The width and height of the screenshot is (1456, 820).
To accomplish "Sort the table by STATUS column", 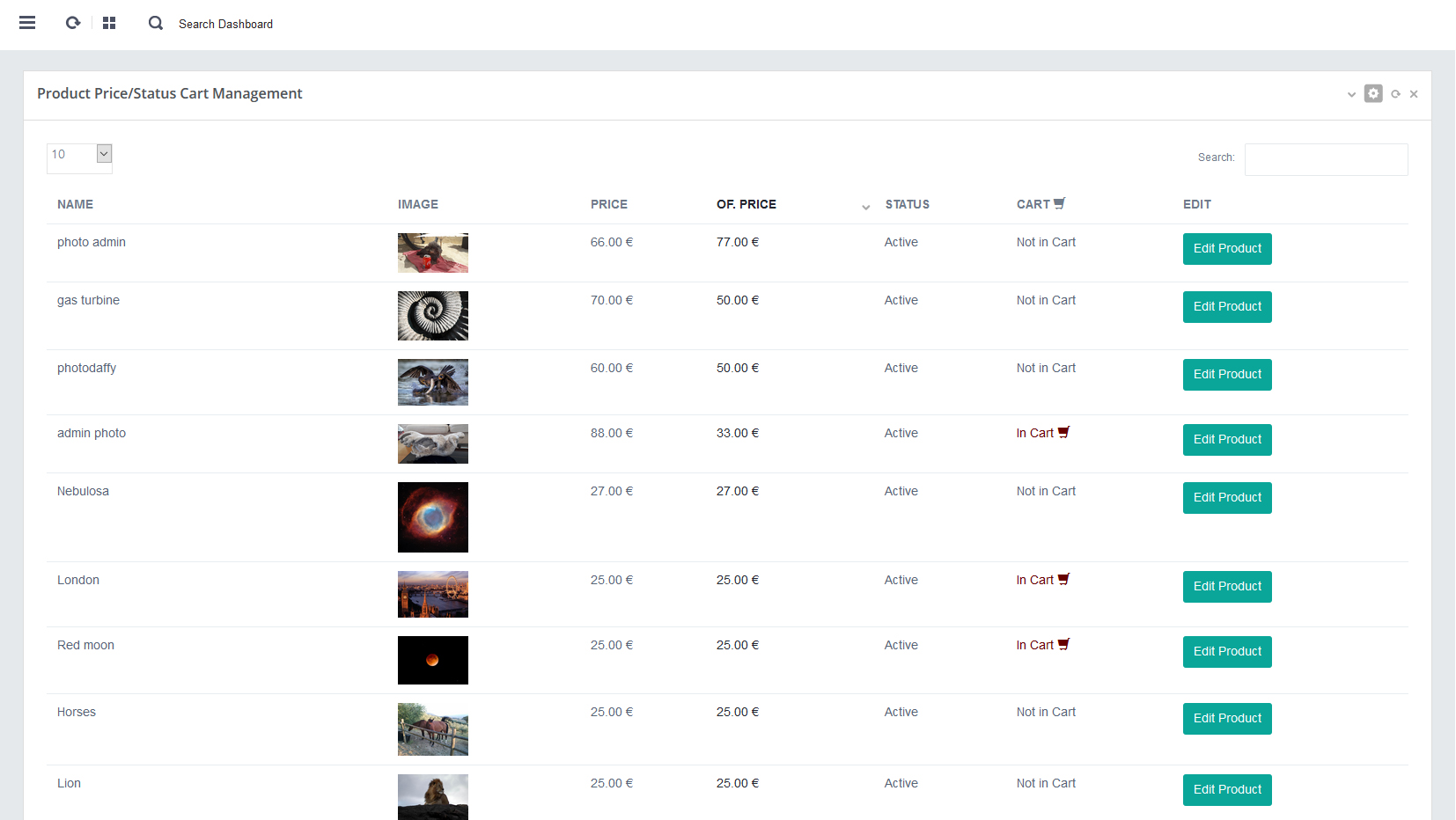I will (x=907, y=204).
